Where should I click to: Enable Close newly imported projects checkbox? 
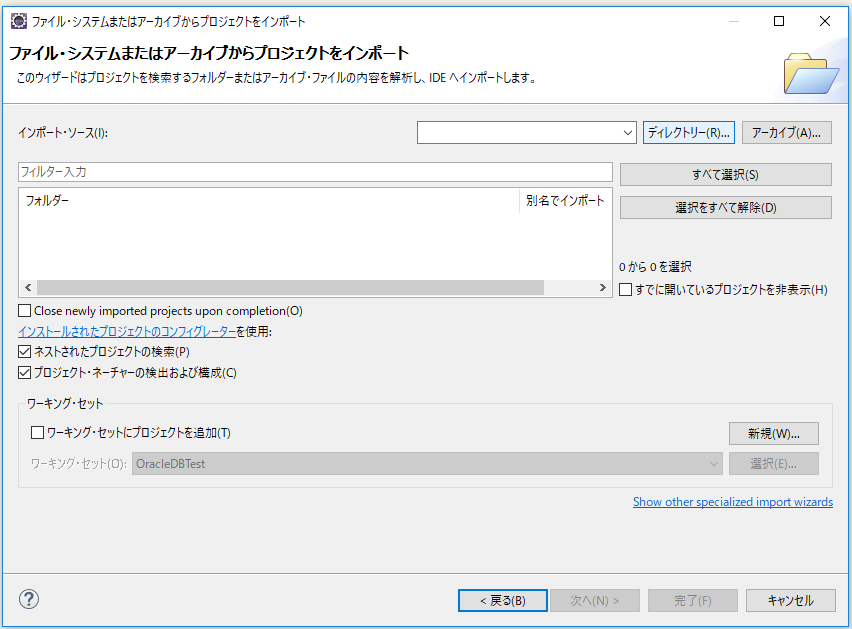pyautogui.click(x=24, y=311)
